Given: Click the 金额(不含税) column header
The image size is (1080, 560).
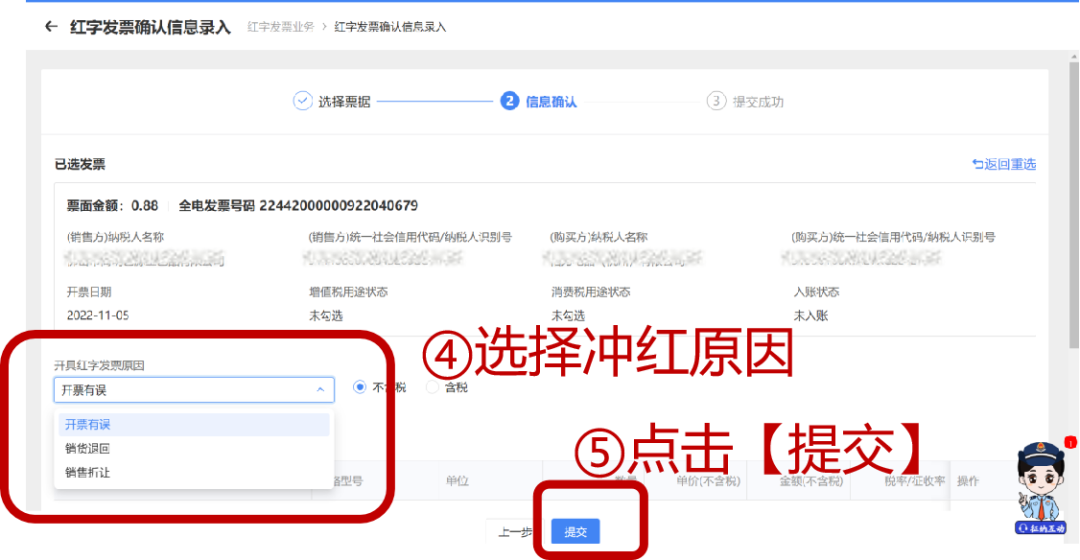Looking at the screenshot, I should [811, 481].
